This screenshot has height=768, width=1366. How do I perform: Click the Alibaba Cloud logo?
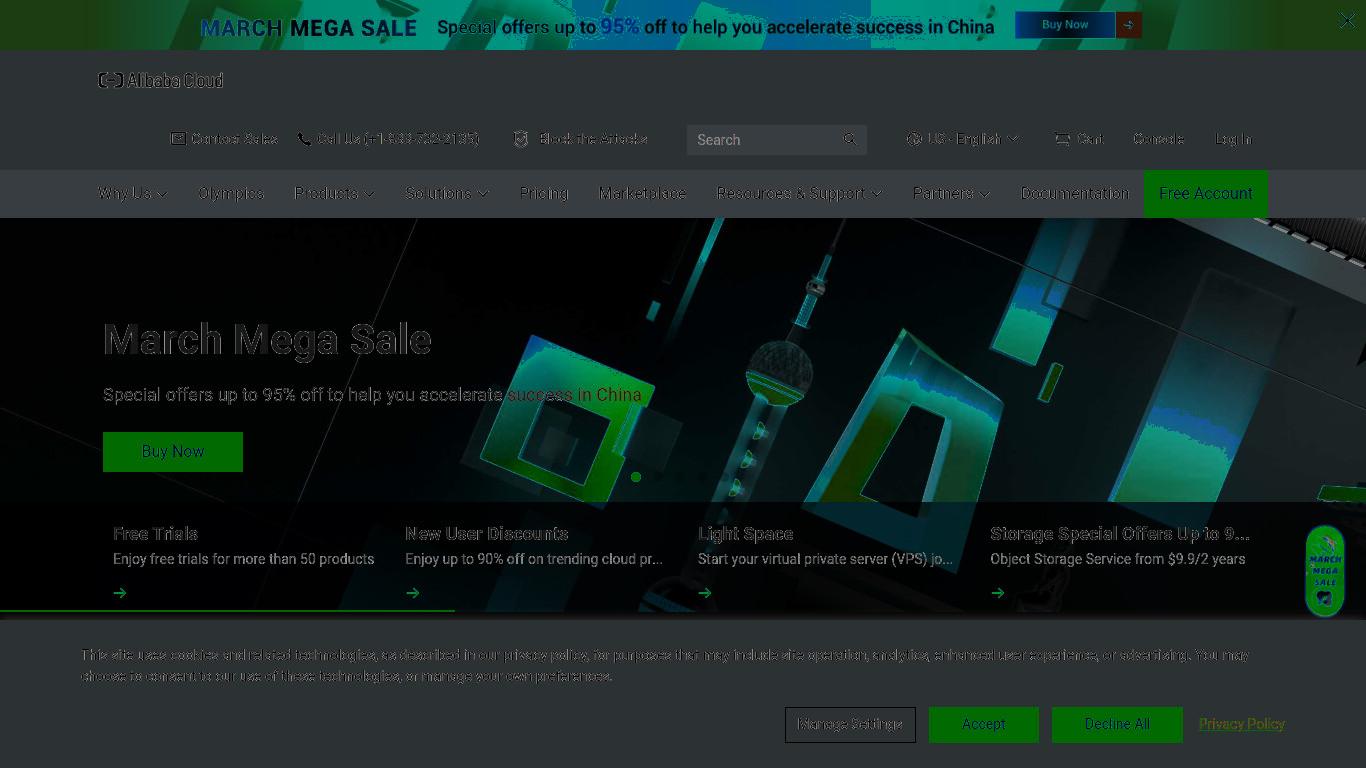coord(161,80)
